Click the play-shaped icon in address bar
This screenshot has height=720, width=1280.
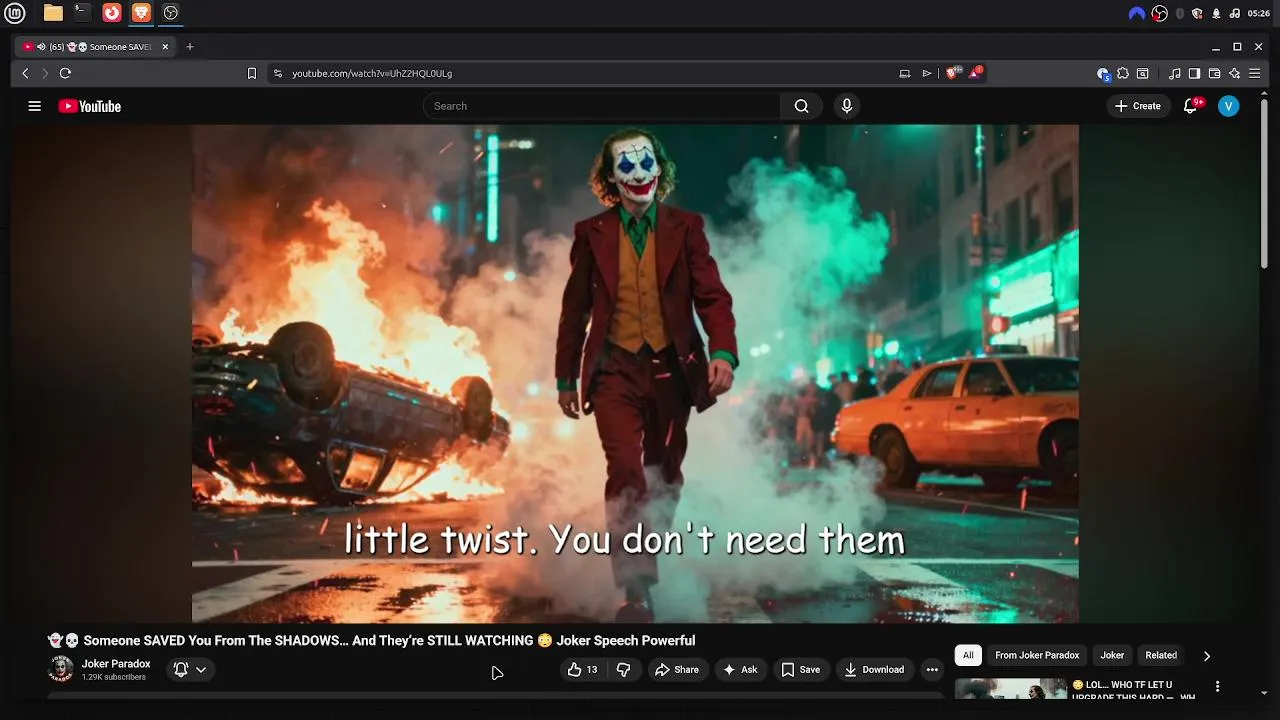[927, 73]
